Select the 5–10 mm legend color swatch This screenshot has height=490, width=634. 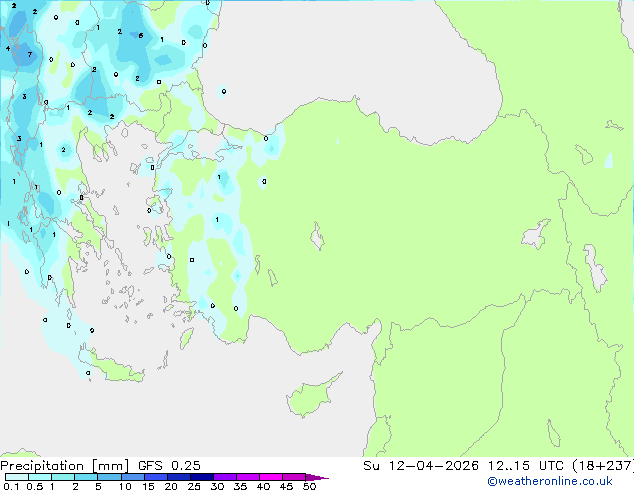point(109,477)
